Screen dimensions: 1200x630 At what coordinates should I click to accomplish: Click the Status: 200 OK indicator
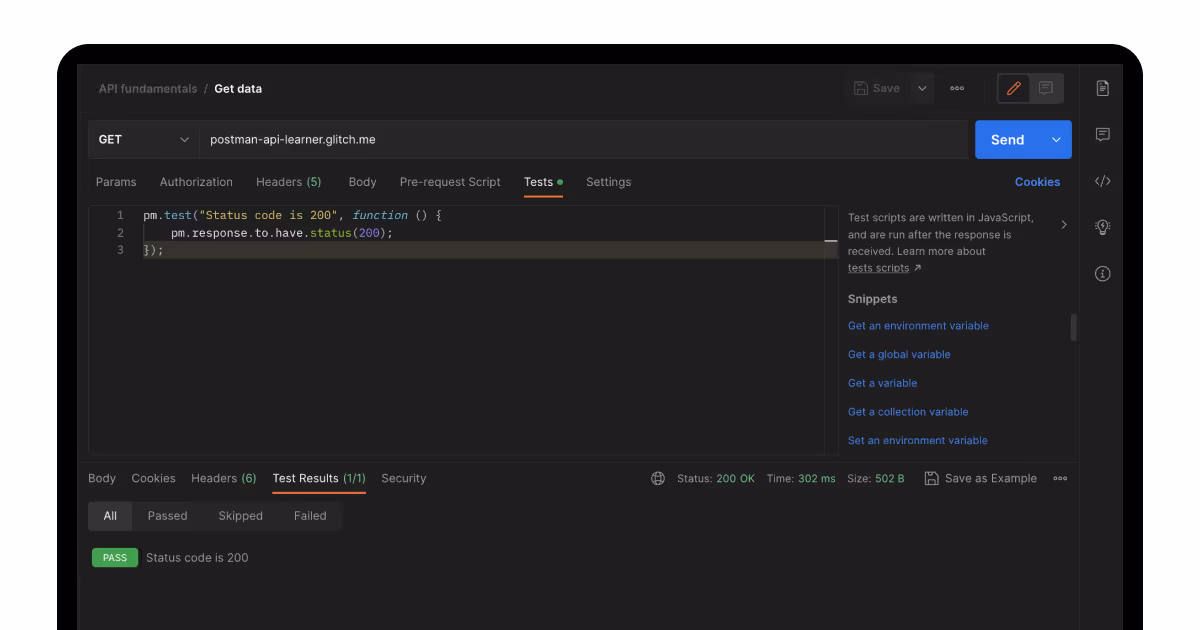(716, 478)
